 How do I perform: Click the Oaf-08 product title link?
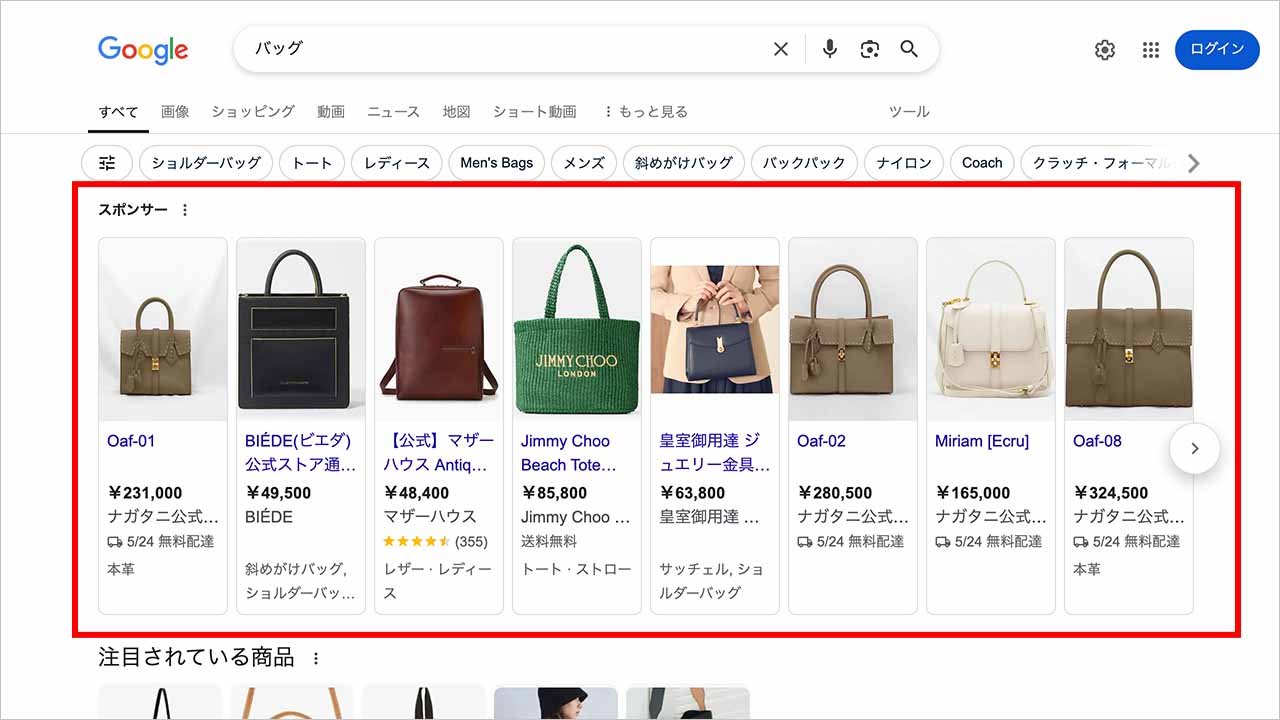click(1097, 441)
